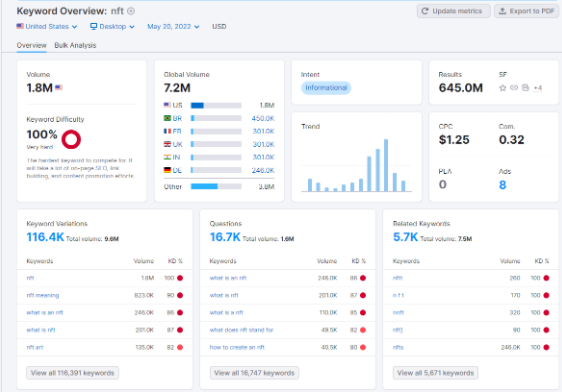View all 5,671 keywords

(435, 373)
